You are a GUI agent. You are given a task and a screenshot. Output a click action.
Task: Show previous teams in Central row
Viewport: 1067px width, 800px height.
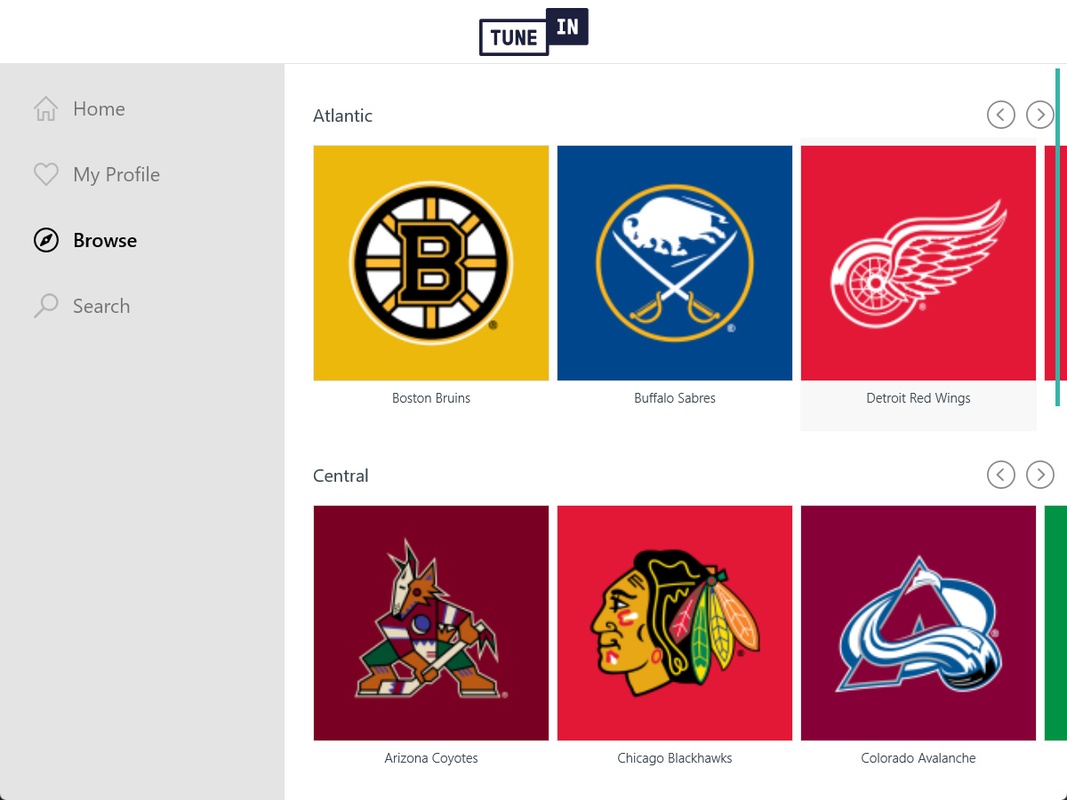click(1000, 474)
